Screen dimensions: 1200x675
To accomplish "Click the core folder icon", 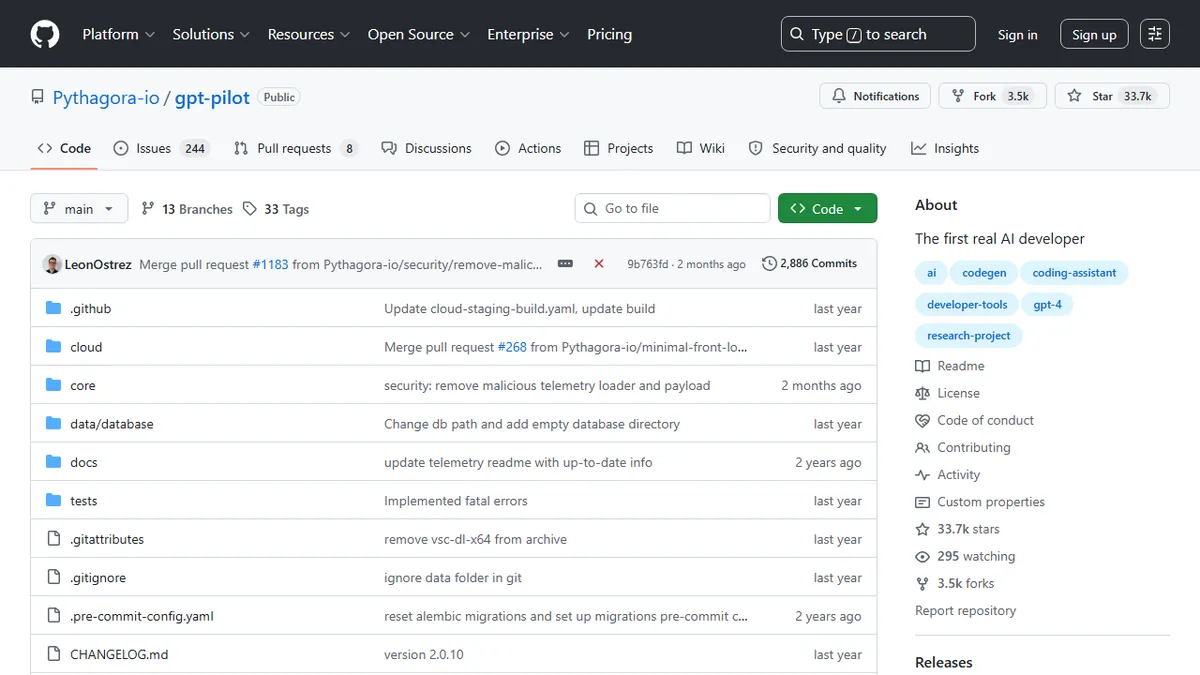I will [x=54, y=385].
